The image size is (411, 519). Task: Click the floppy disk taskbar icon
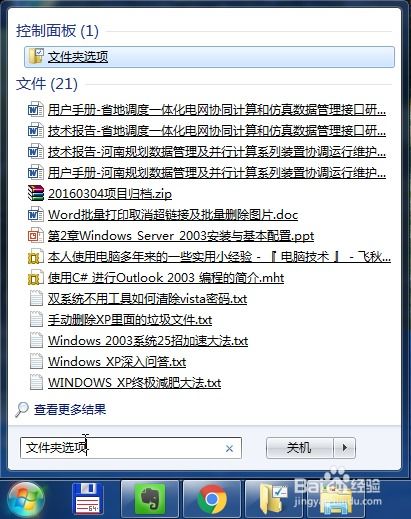[88, 499]
